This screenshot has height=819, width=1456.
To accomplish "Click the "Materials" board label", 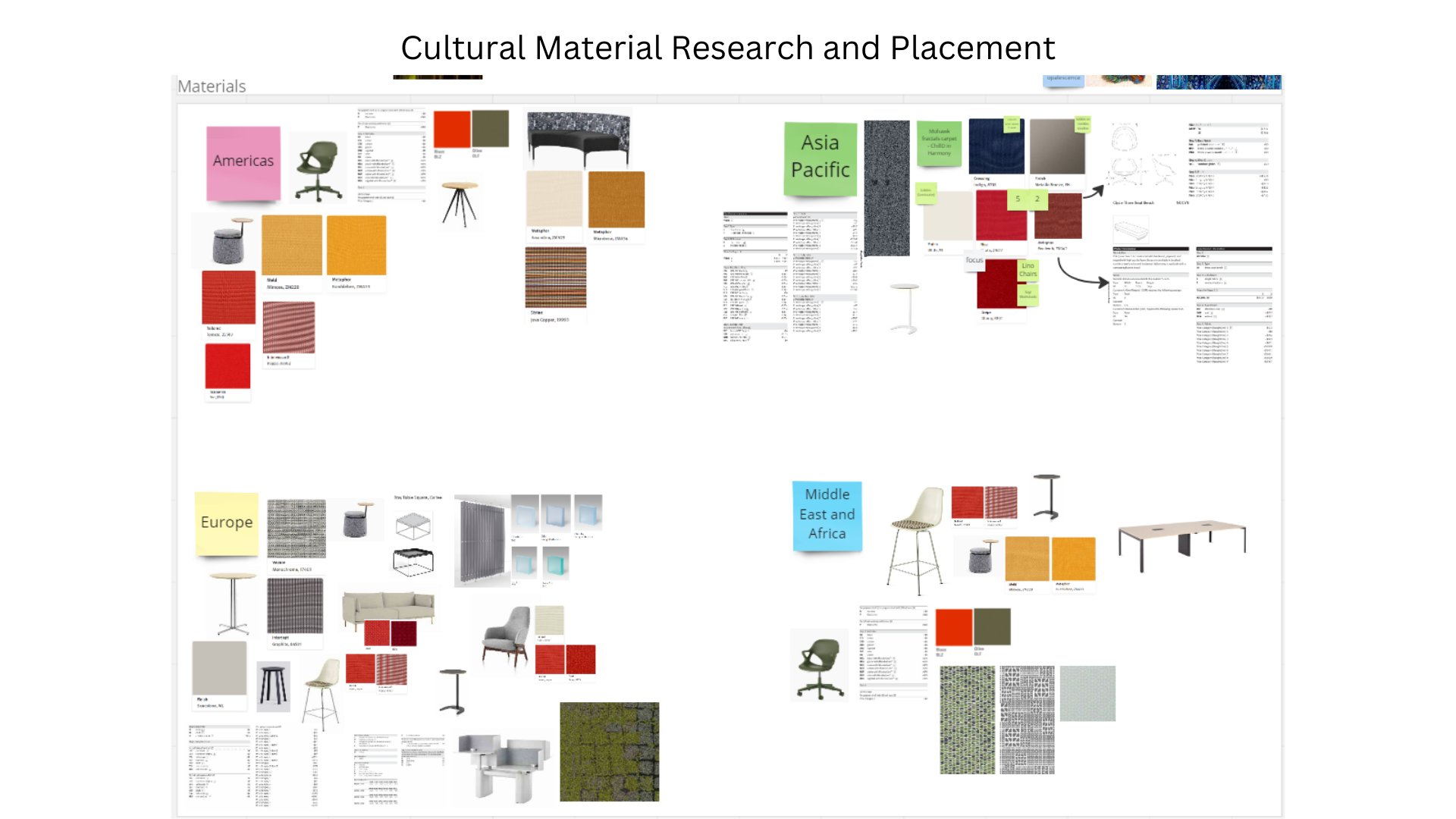I will (x=212, y=86).
